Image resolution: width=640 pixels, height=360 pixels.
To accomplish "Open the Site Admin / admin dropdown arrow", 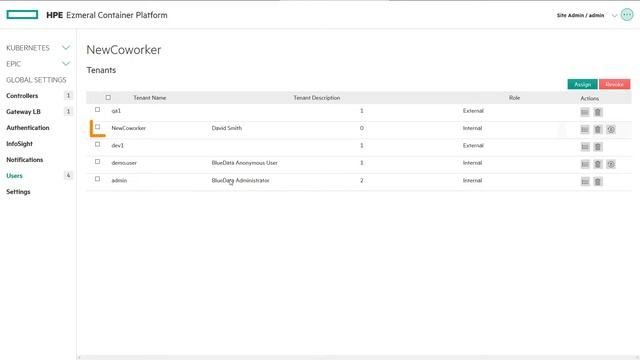I will pos(614,16).
